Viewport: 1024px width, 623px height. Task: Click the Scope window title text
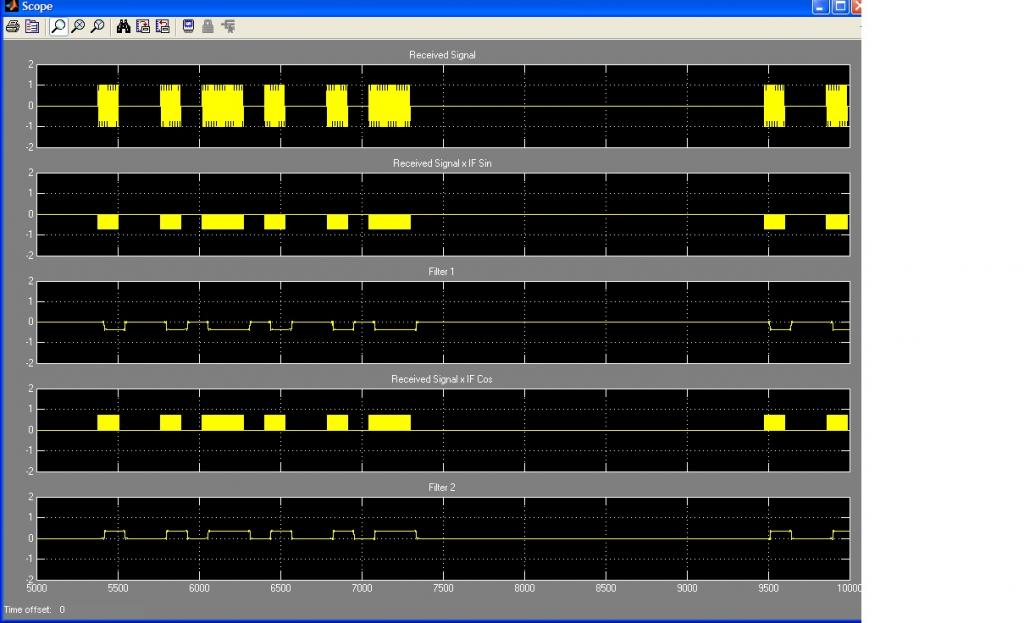[x=37, y=7]
